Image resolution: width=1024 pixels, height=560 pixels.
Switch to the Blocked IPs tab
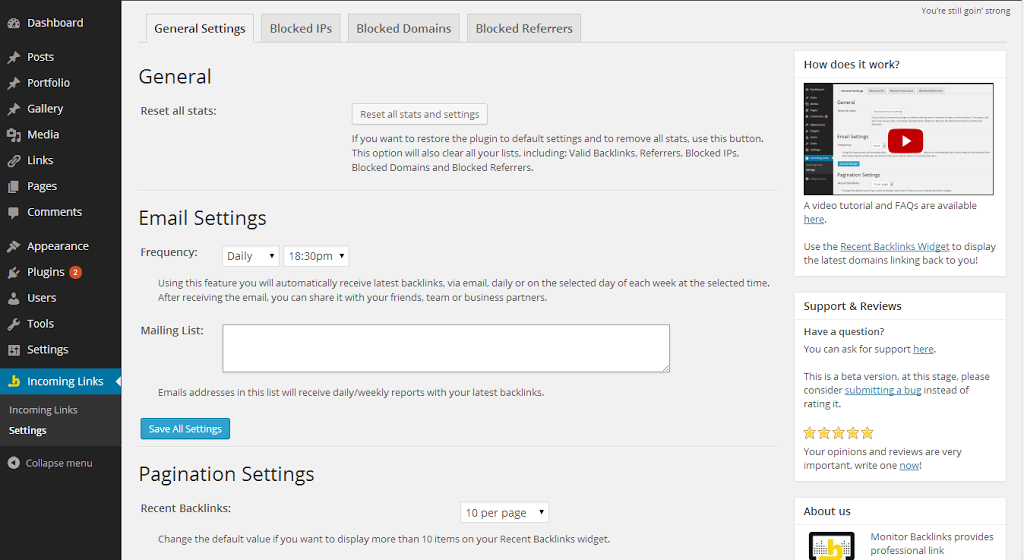300,29
